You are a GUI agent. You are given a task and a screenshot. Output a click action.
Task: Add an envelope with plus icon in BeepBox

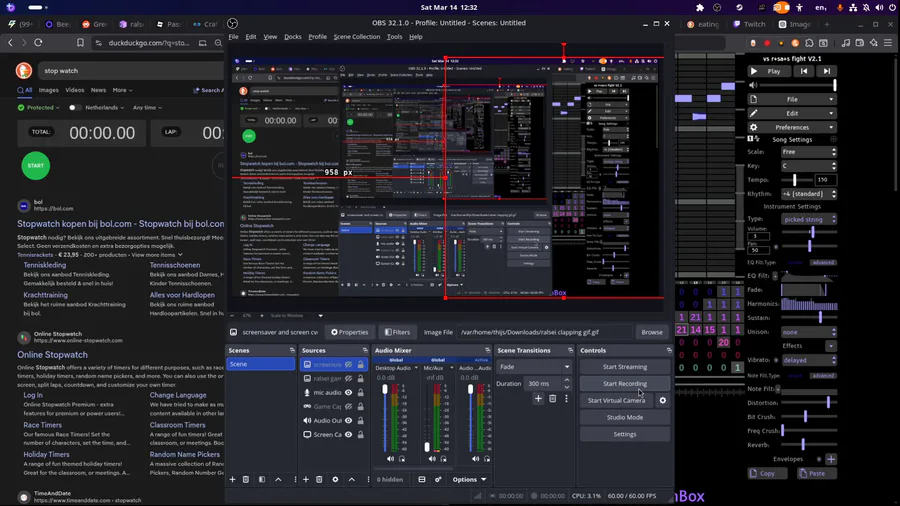[831, 459]
